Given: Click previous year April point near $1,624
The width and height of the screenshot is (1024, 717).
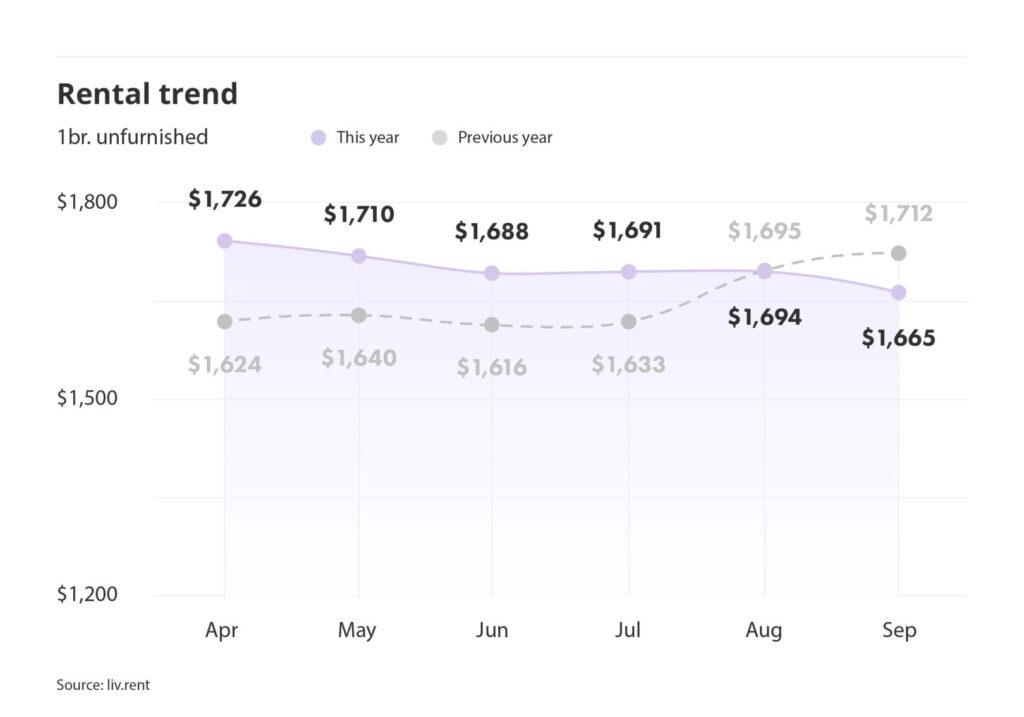Looking at the screenshot, I should pos(224,321).
